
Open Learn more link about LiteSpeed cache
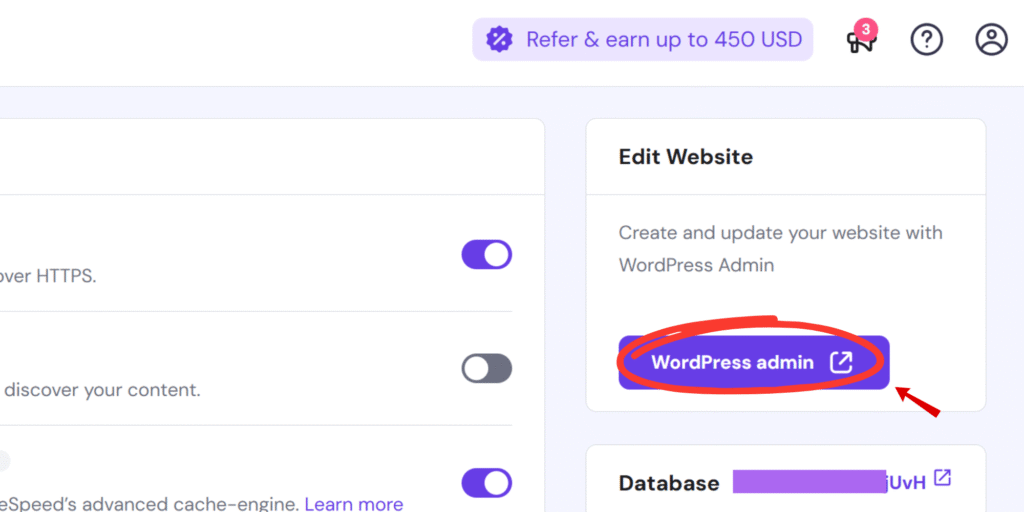354,504
